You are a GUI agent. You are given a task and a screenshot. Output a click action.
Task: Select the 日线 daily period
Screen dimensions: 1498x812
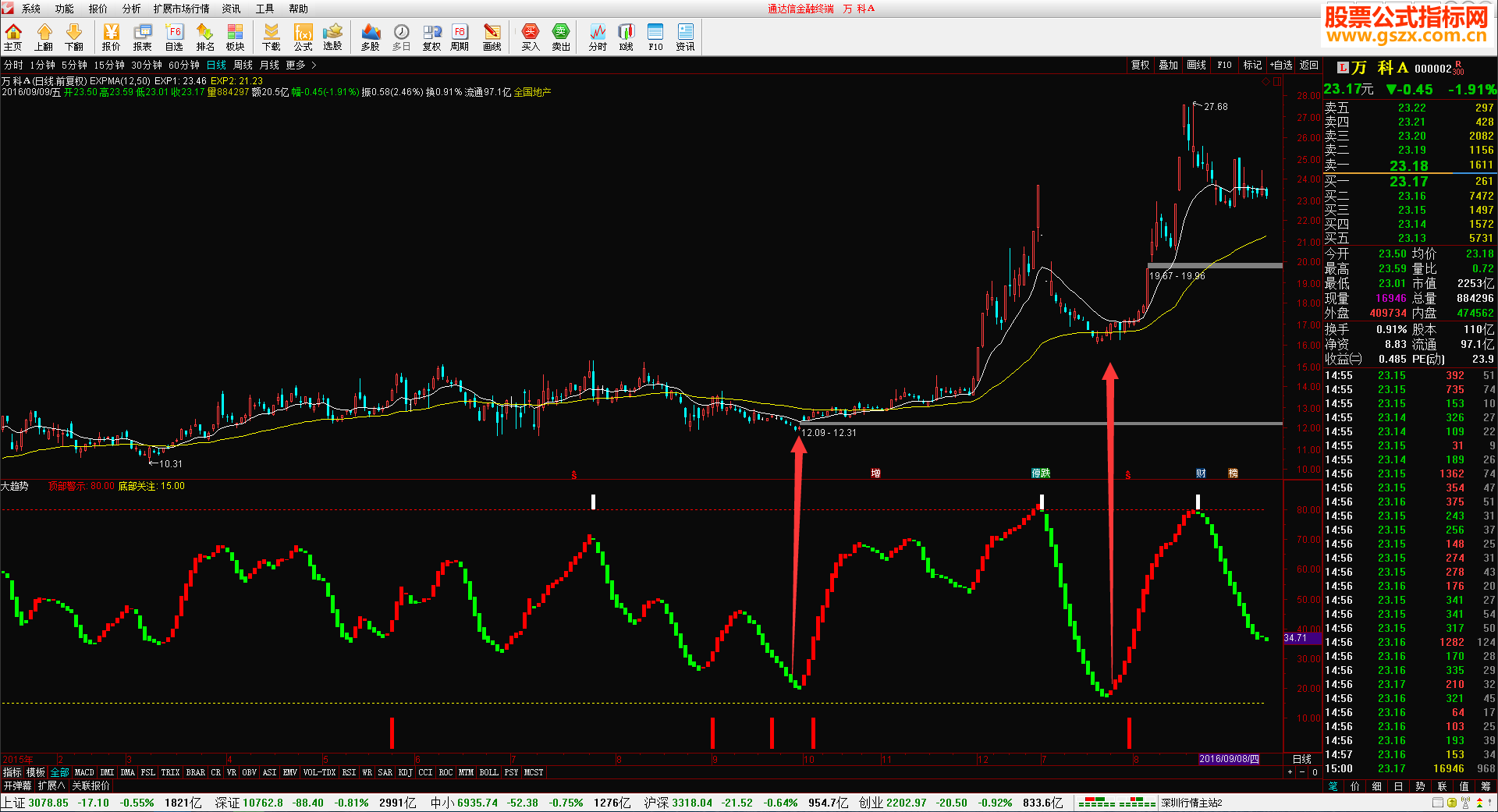pyautogui.click(x=216, y=65)
